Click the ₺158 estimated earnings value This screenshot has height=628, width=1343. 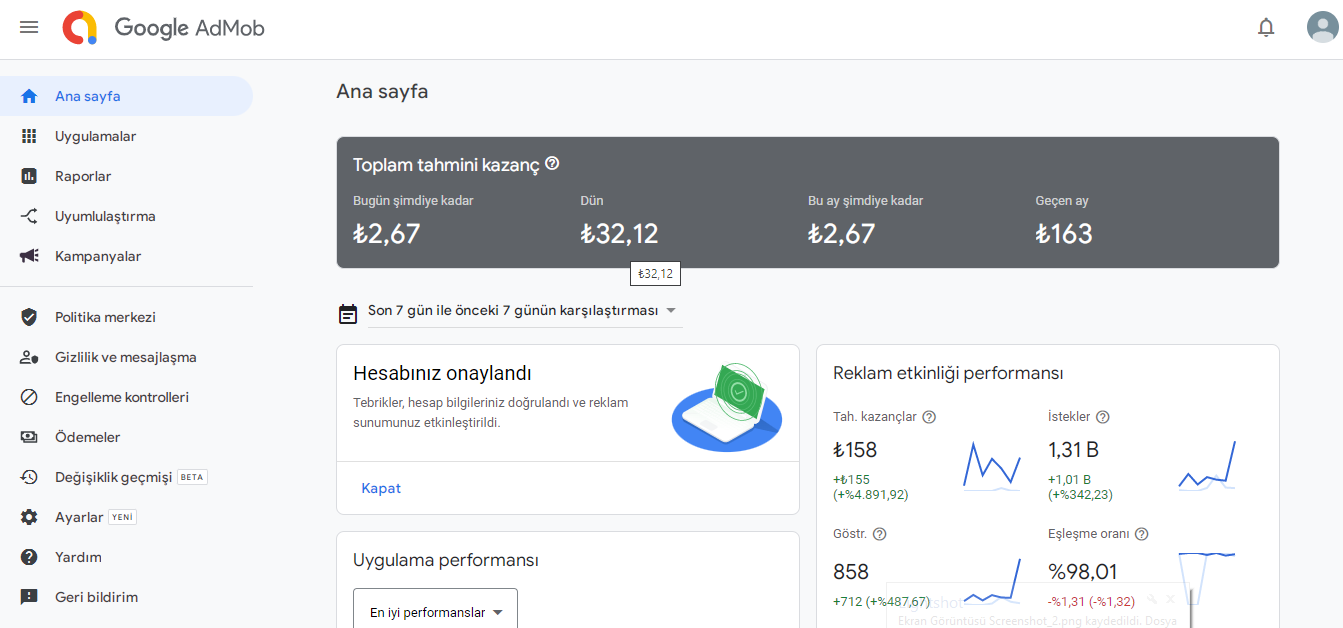[x=855, y=450]
